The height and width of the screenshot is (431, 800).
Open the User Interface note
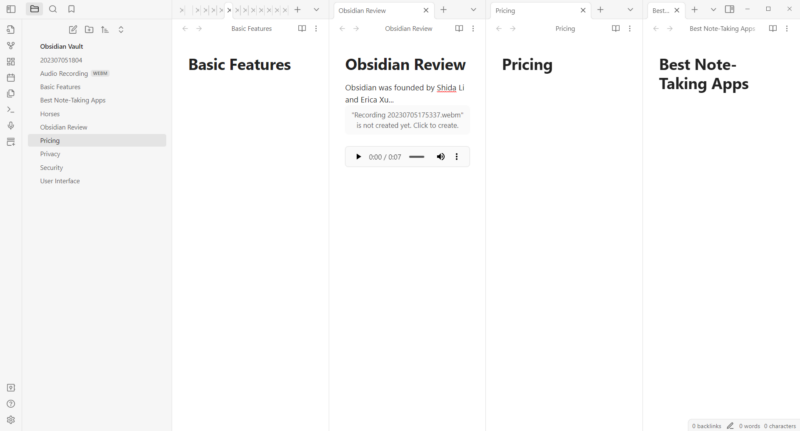click(97, 181)
